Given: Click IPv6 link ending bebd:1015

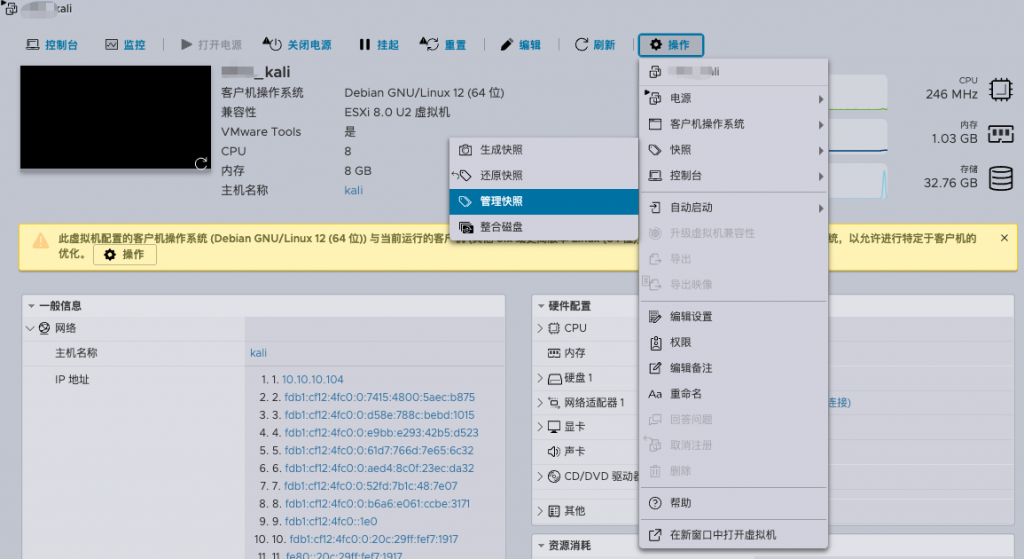Looking at the screenshot, I should [x=379, y=415].
